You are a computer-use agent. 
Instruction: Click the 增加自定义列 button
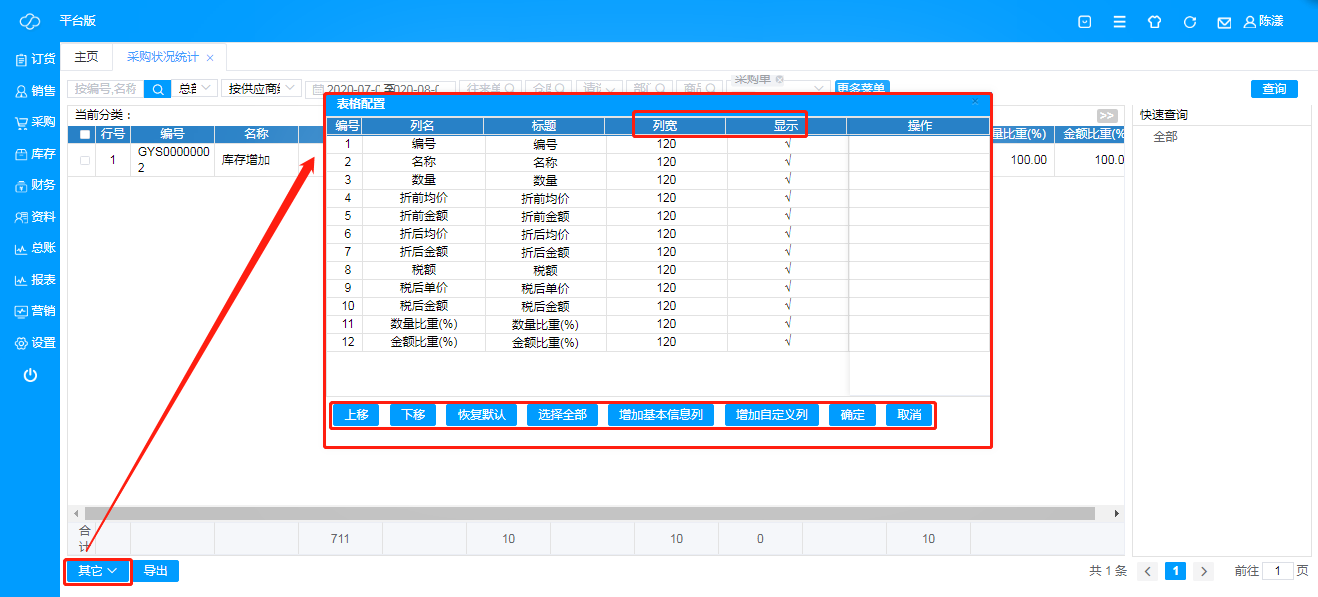772,415
